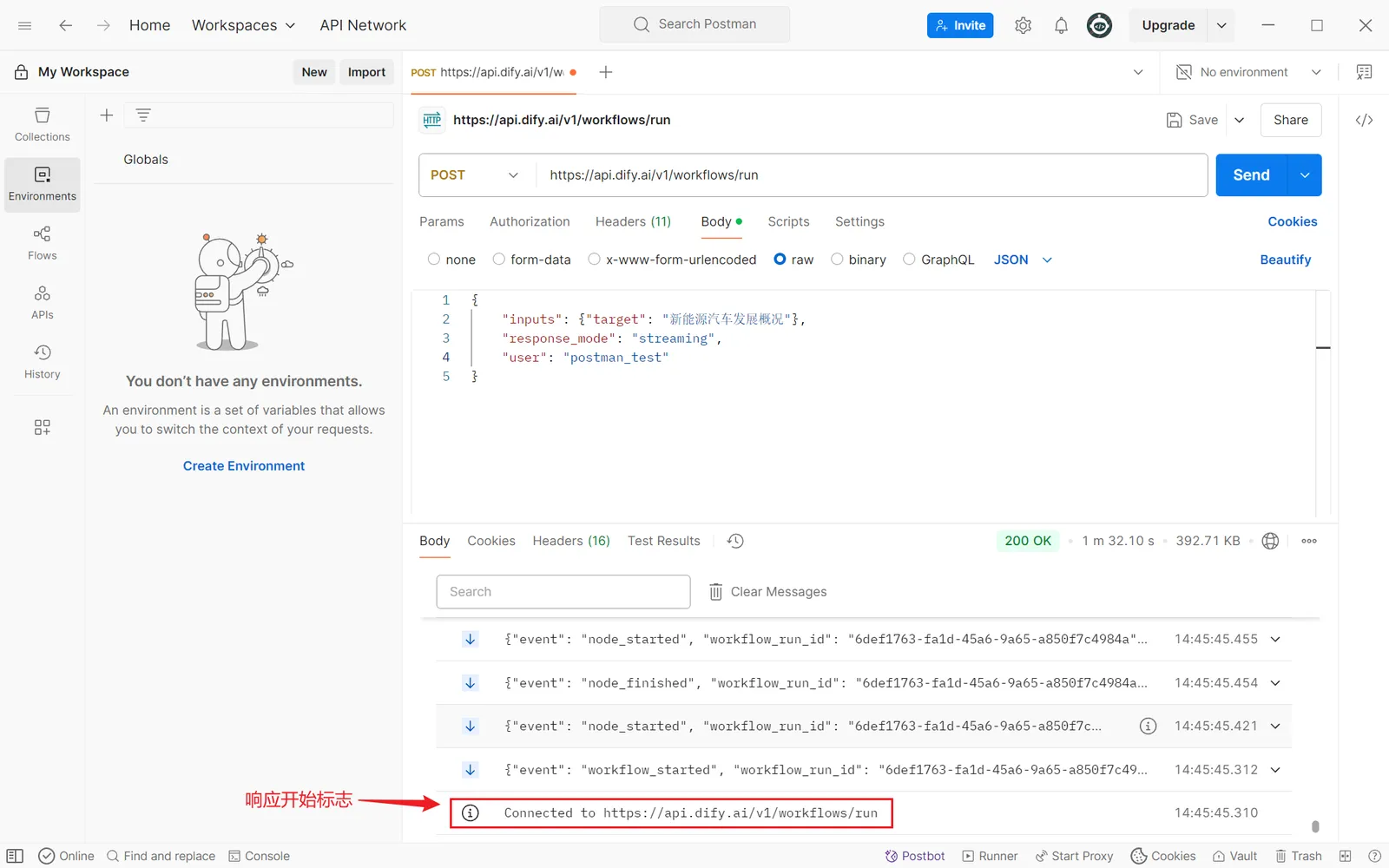Click the request URL field
This screenshot has height=868, width=1389.
872,175
